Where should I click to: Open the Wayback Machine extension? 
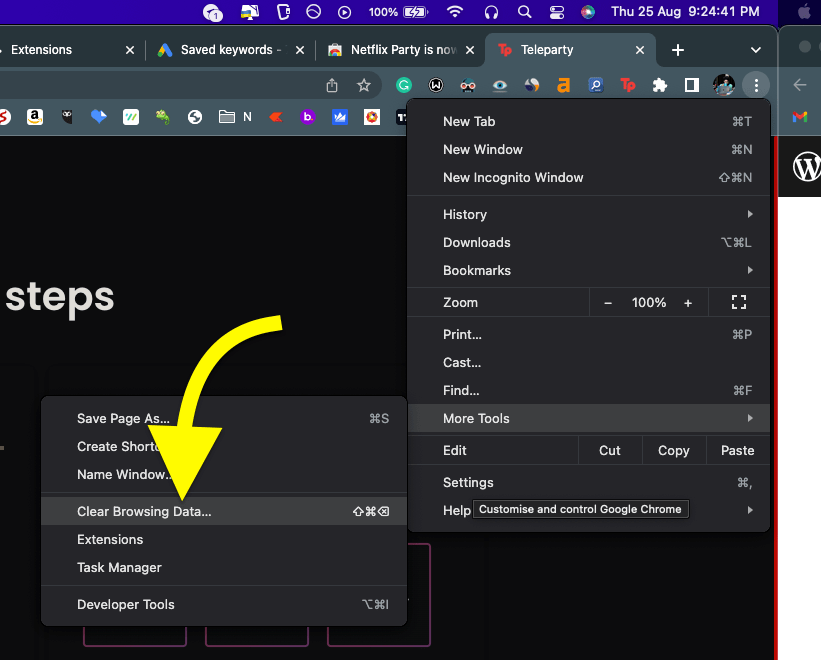click(x=435, y=85)
